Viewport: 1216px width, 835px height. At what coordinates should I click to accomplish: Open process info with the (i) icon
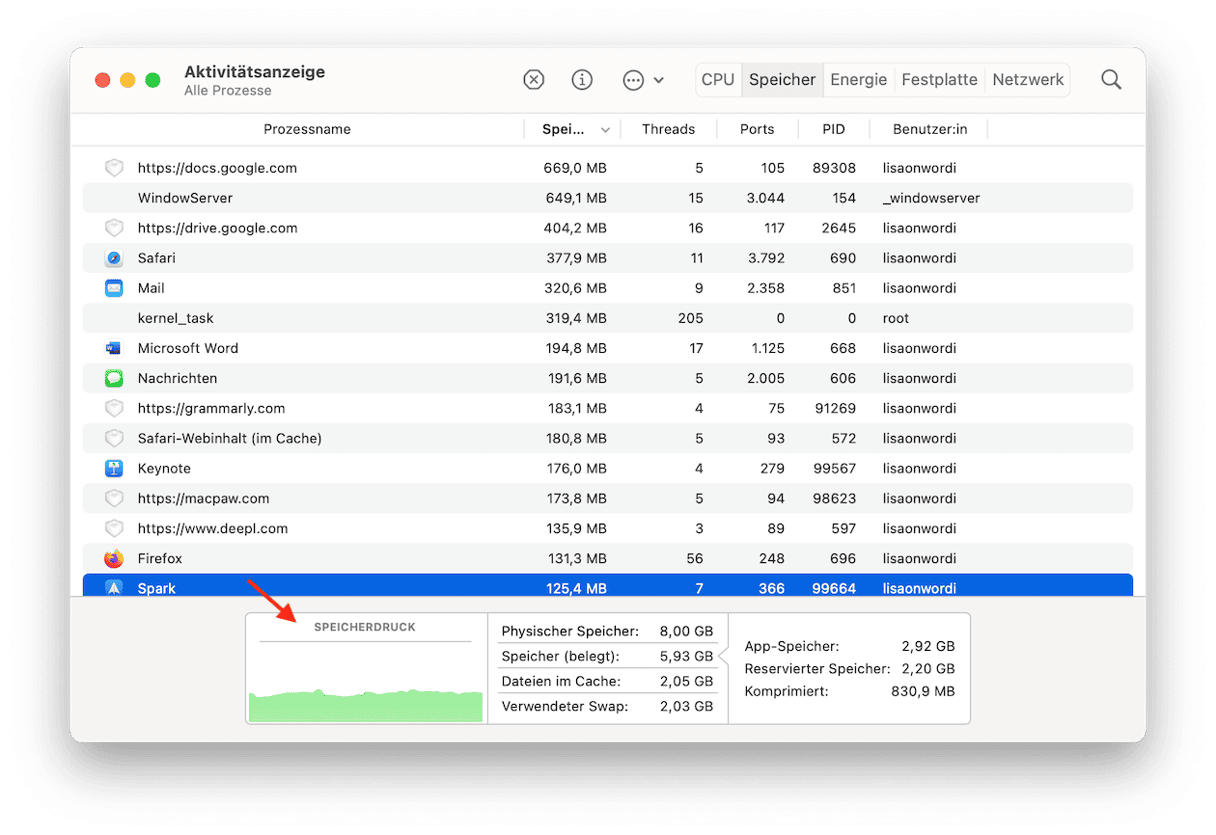(582, 80)
